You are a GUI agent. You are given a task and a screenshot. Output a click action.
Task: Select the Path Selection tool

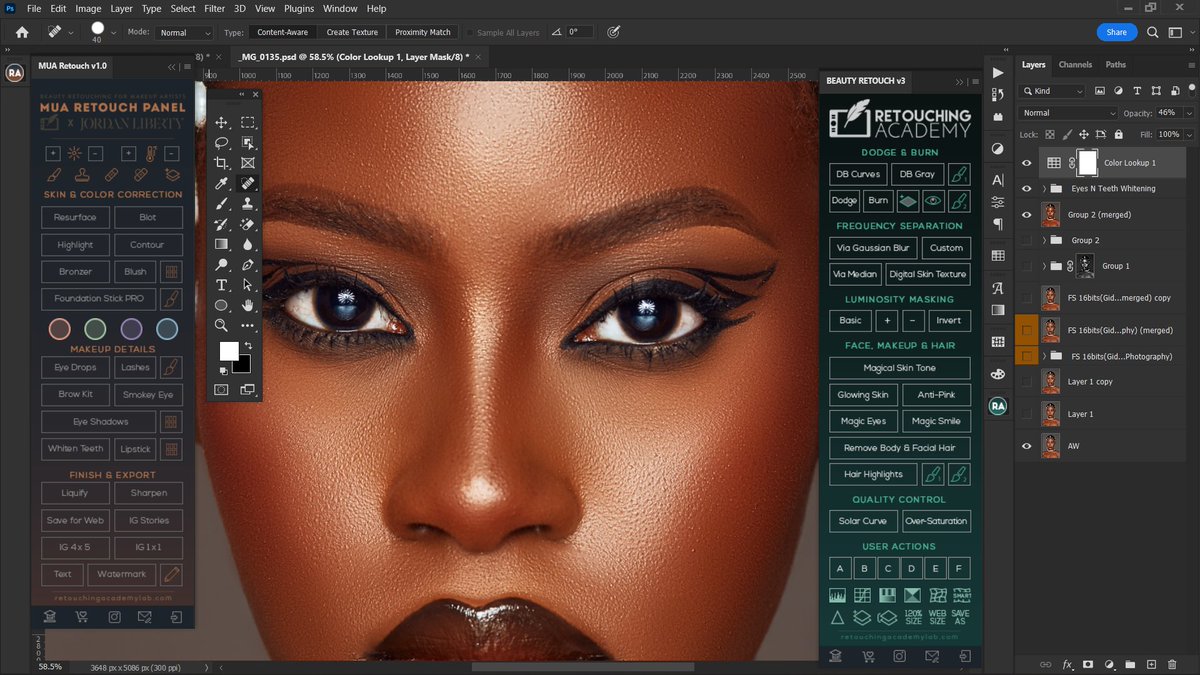(x=248, y=285)
